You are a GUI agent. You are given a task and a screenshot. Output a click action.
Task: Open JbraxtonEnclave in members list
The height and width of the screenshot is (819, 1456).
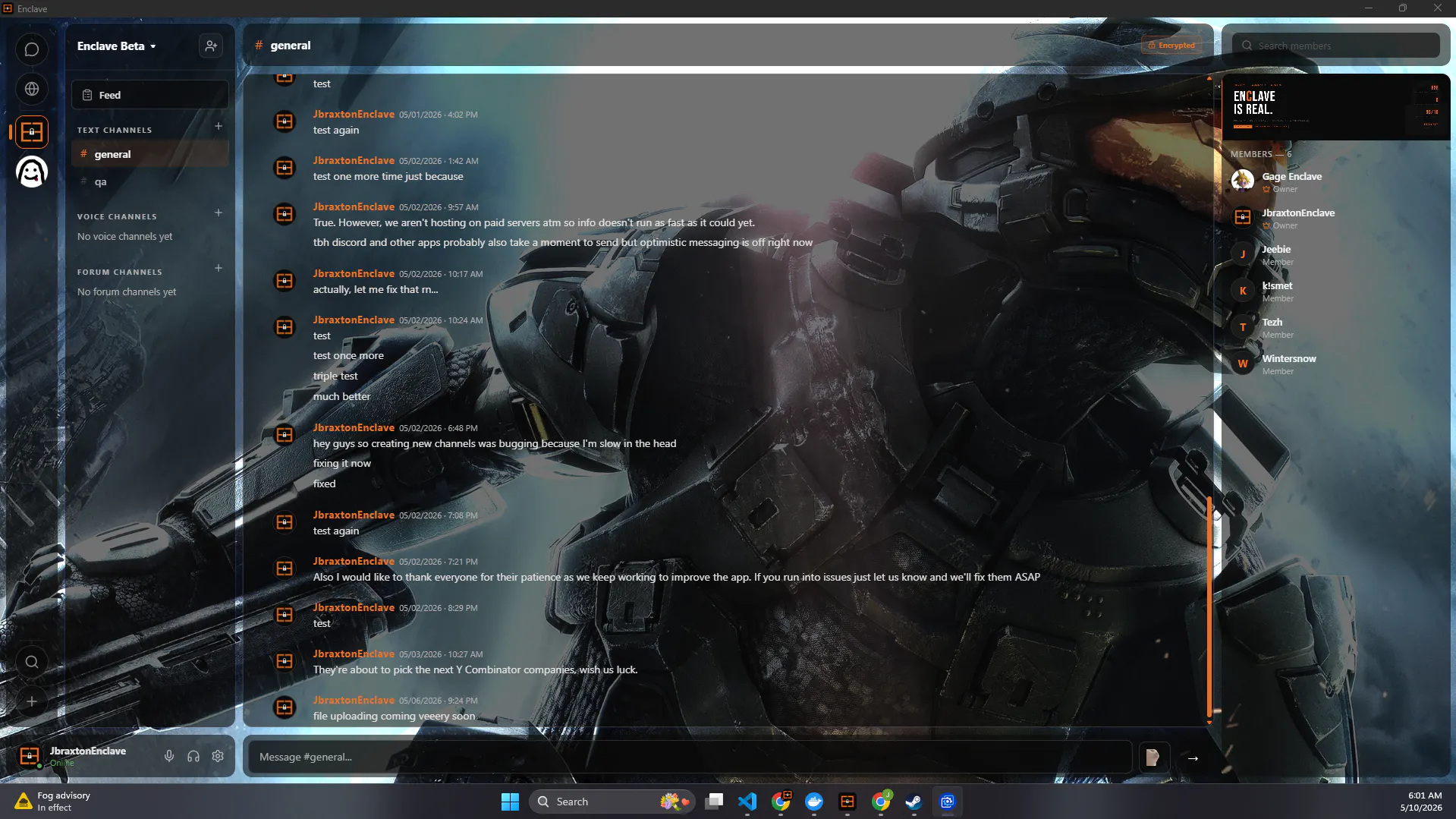pos(1336,218)
